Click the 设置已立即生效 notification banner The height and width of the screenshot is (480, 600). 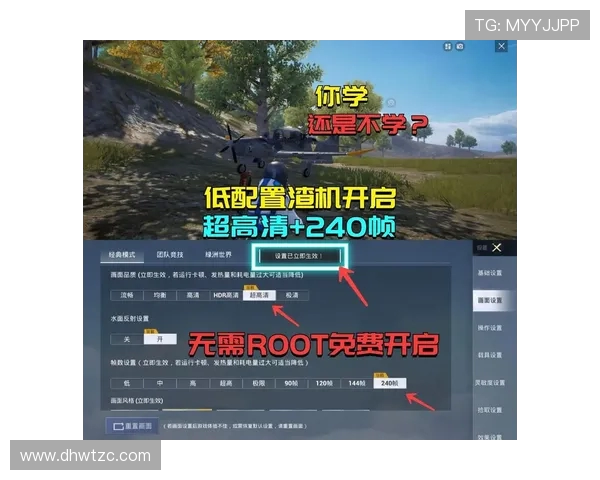299,256
